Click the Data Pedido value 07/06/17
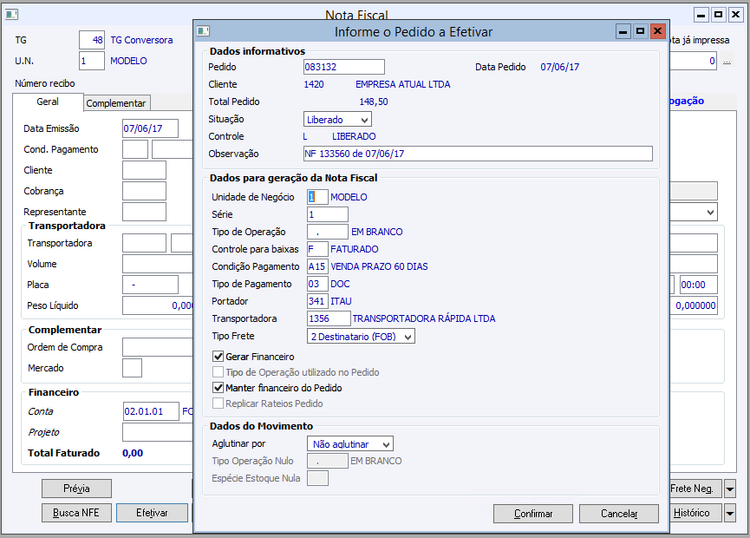 click(560, 67)
